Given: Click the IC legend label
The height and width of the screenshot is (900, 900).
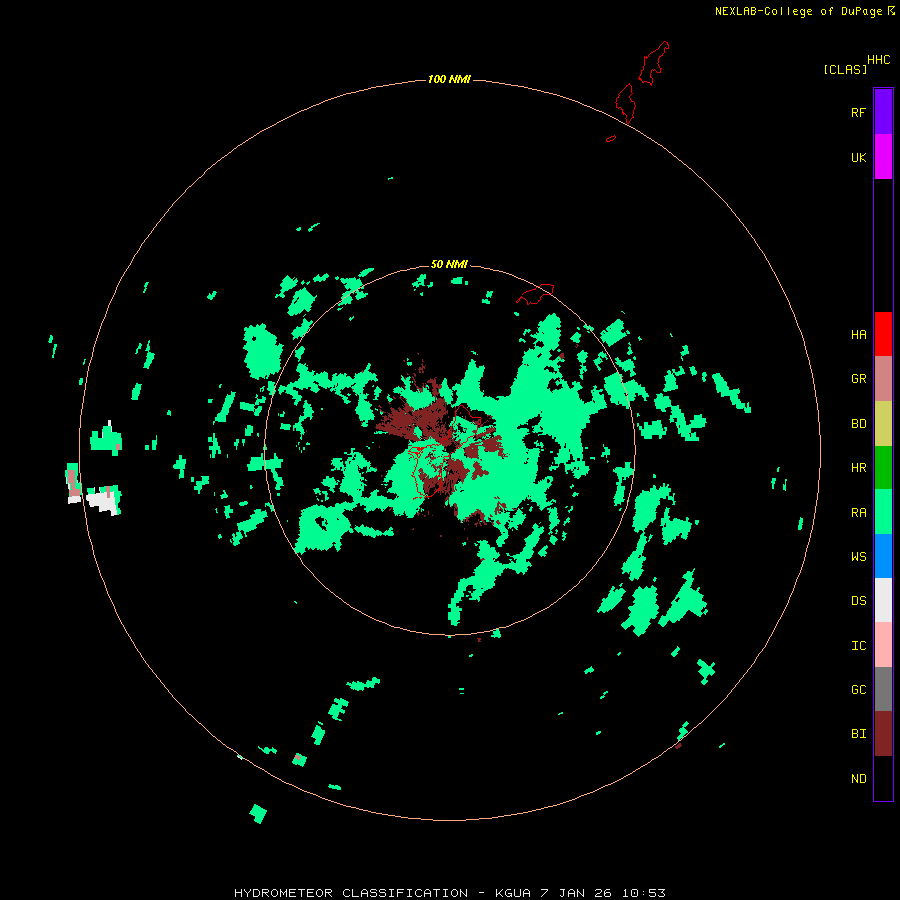Looking at the screenshot, I should 858,646.
